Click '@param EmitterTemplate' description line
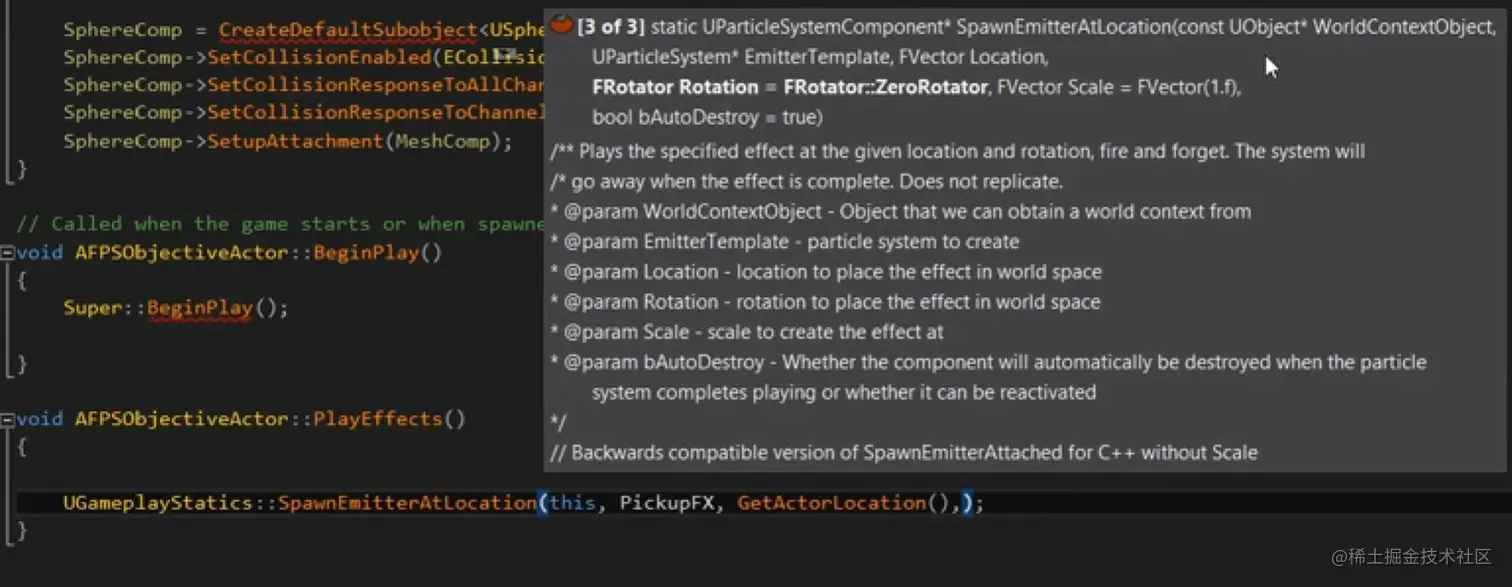1512x587 pixels. coord(785,242)
